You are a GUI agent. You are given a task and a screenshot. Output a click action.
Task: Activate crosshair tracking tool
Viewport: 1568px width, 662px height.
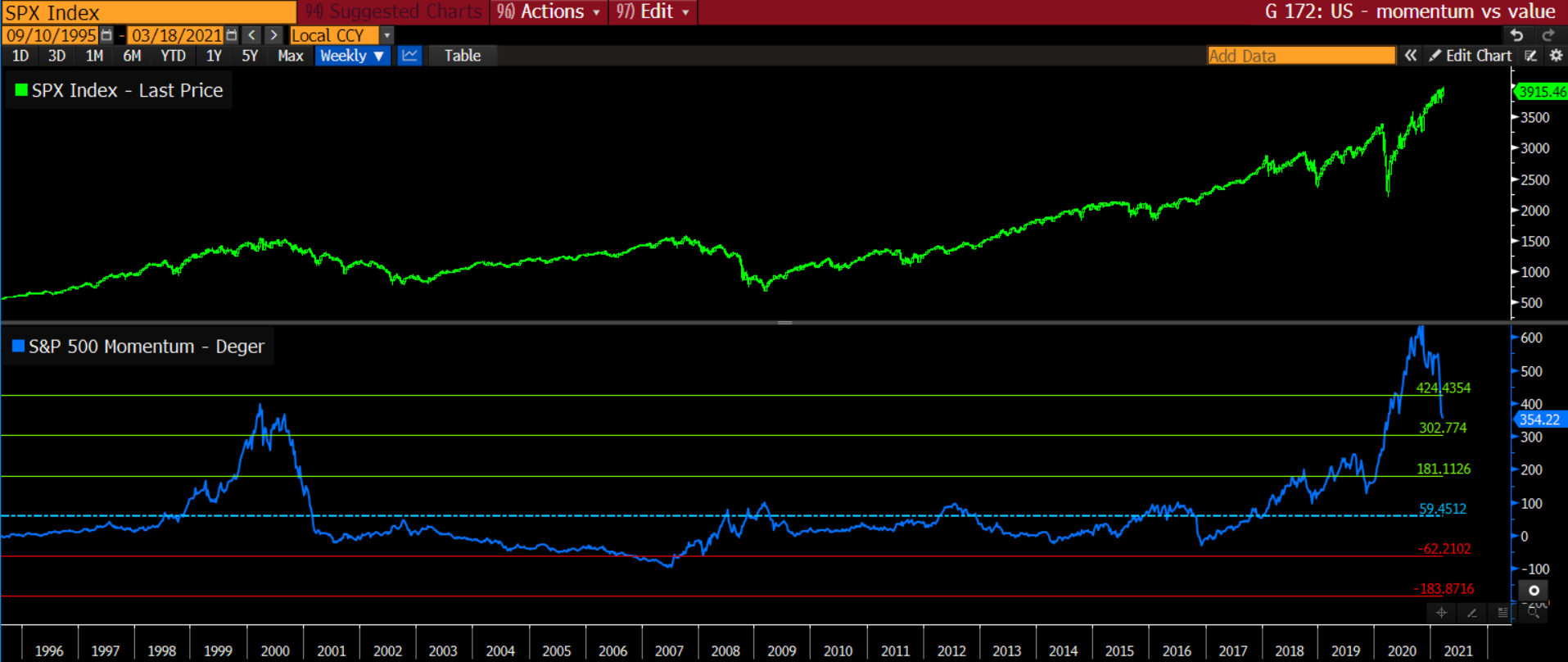[x=1441, y=612]
